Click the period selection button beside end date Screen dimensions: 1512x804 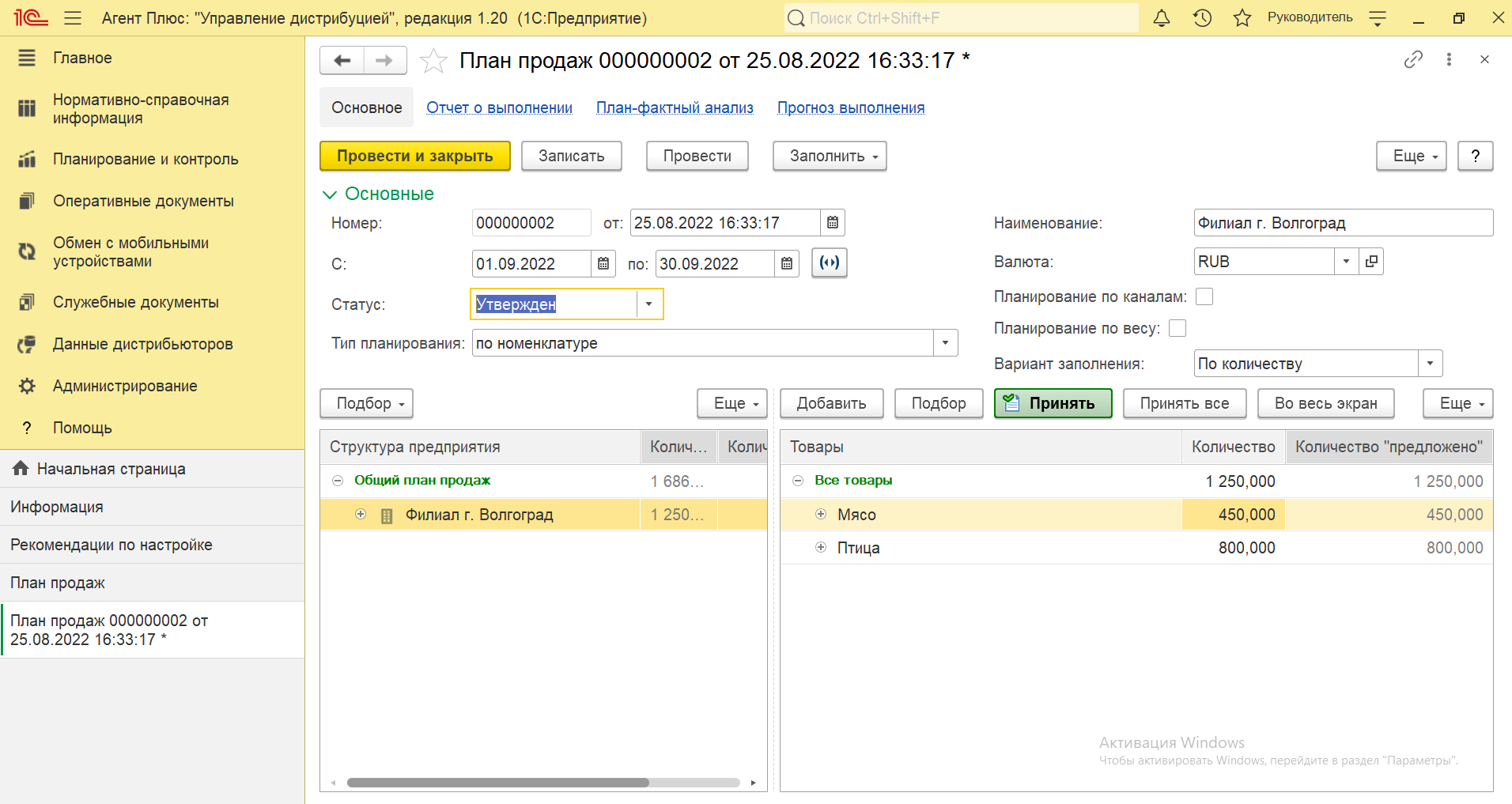tap(830, 263)
